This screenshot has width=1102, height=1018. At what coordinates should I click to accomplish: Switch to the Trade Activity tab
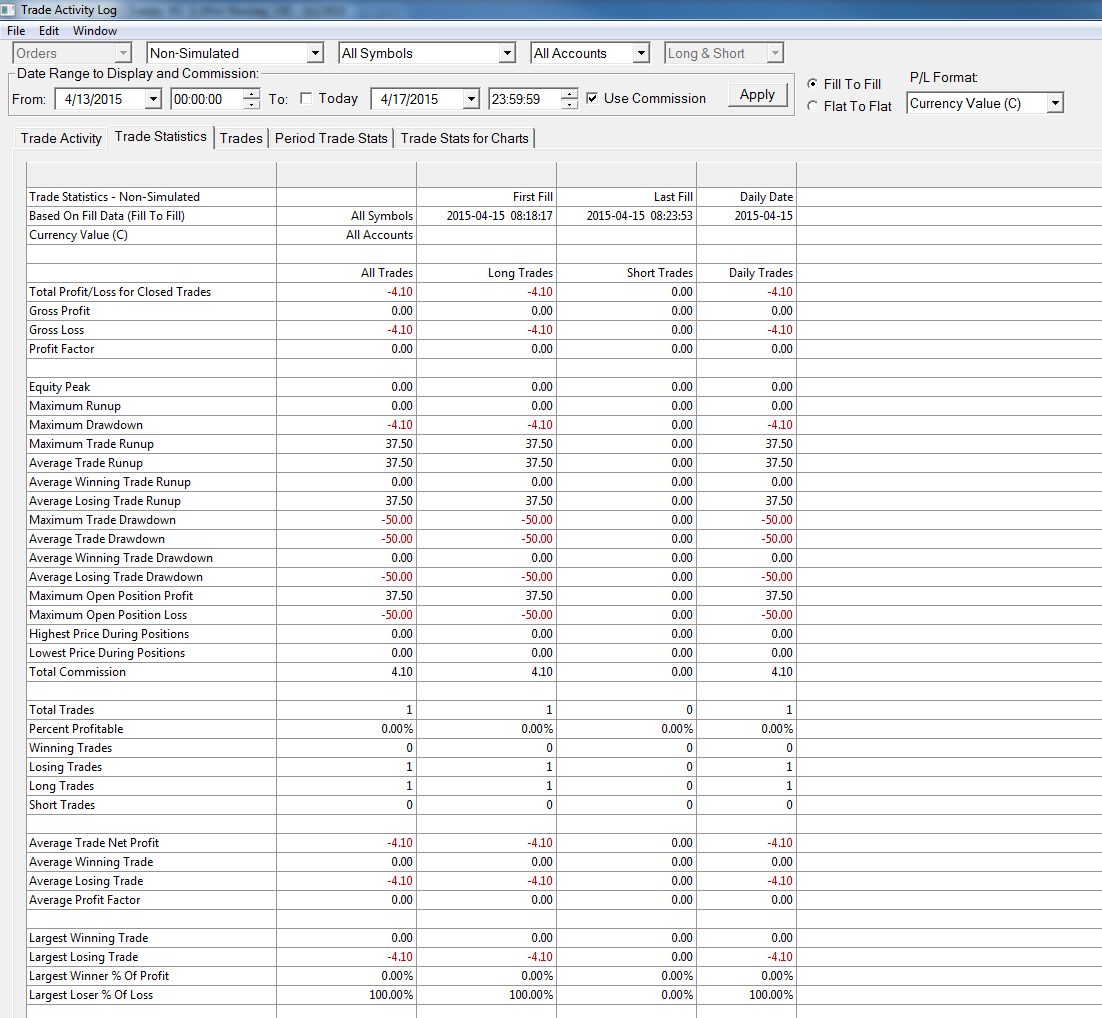tap(61, 138)
